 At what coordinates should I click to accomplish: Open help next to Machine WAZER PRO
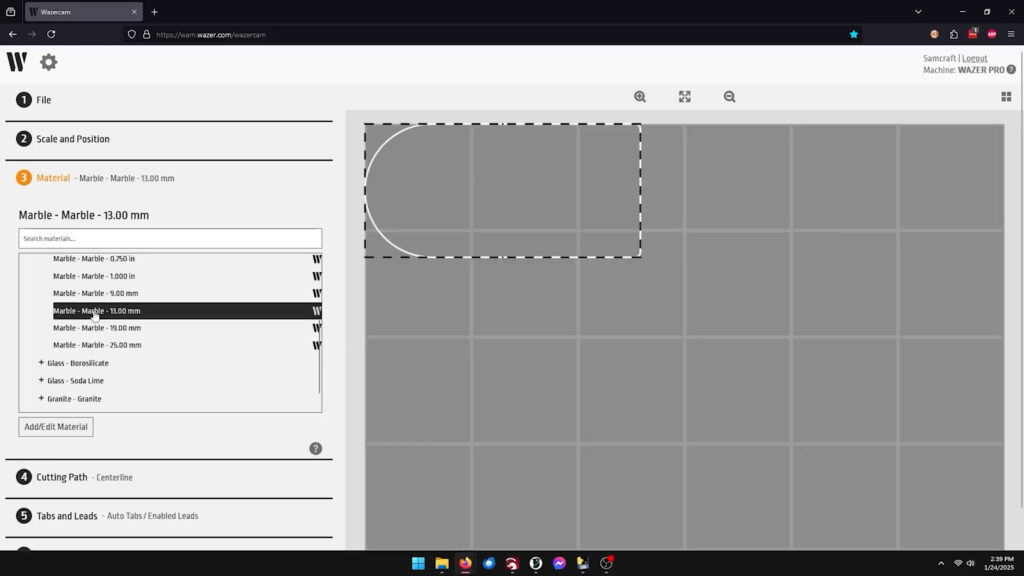pyautogui.click(x=1011, y=70)
